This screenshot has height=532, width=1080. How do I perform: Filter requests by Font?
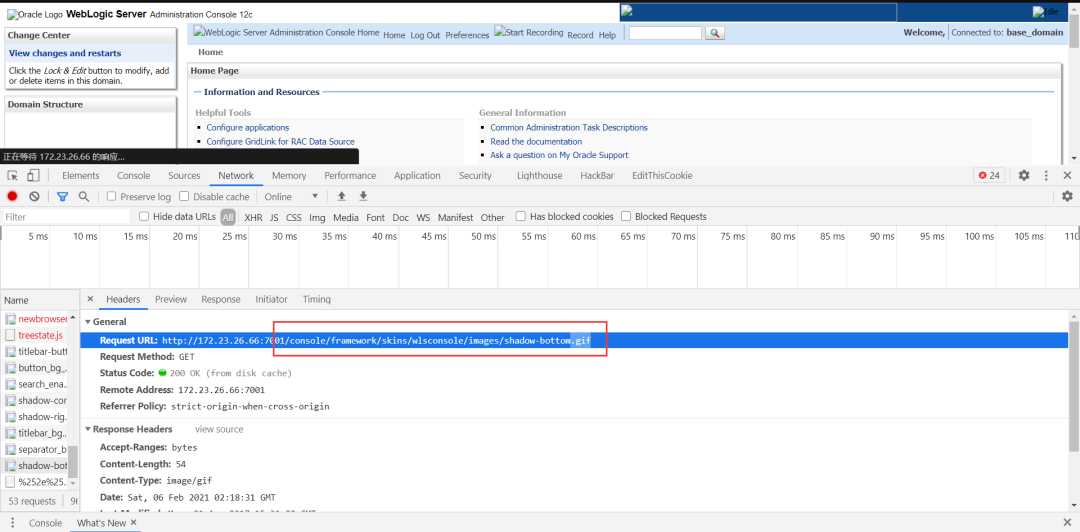pyautogui.click(x=375, y=218)
